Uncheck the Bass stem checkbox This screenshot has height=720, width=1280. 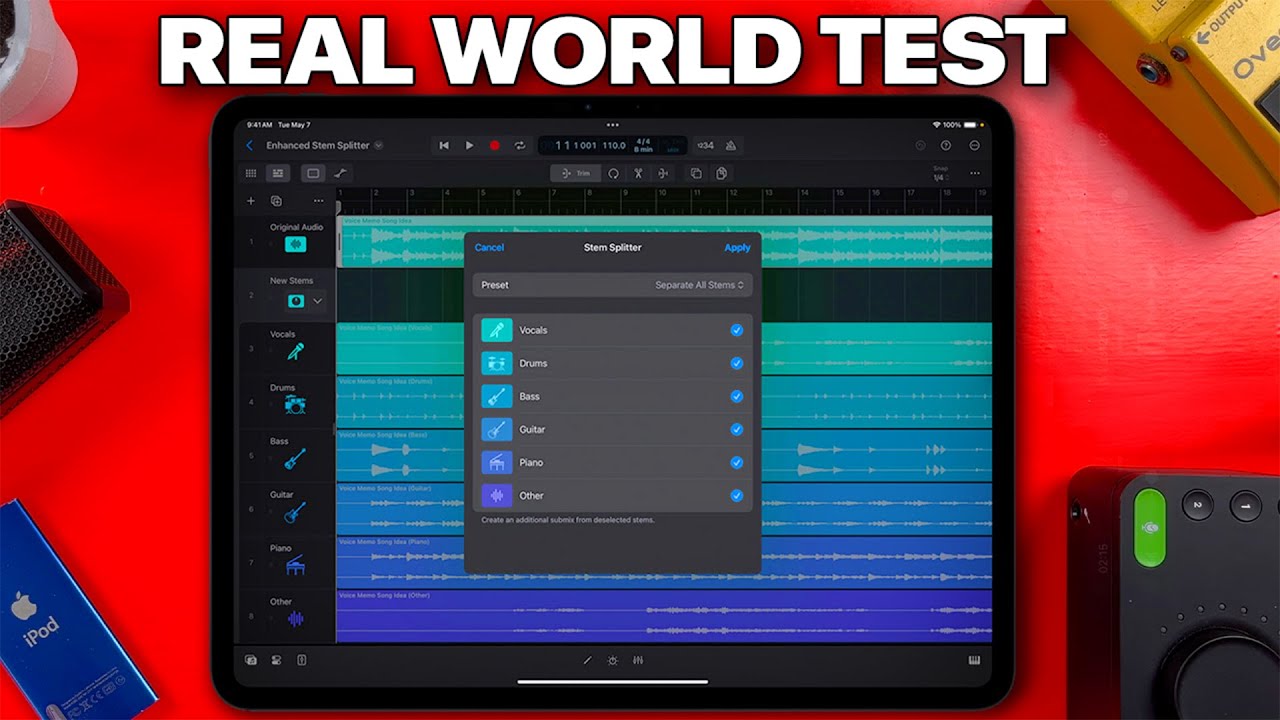tap(737, 396)
